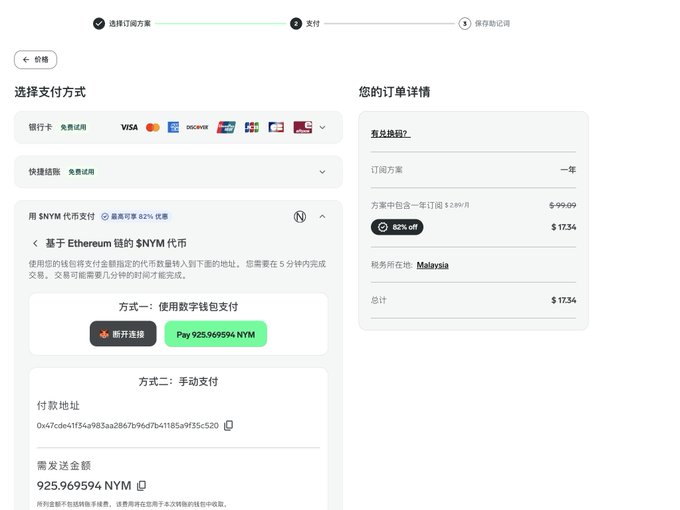Click the $2.89/月 price note
The width and height of the screenshot is (680, 510).
click(457, 205)
